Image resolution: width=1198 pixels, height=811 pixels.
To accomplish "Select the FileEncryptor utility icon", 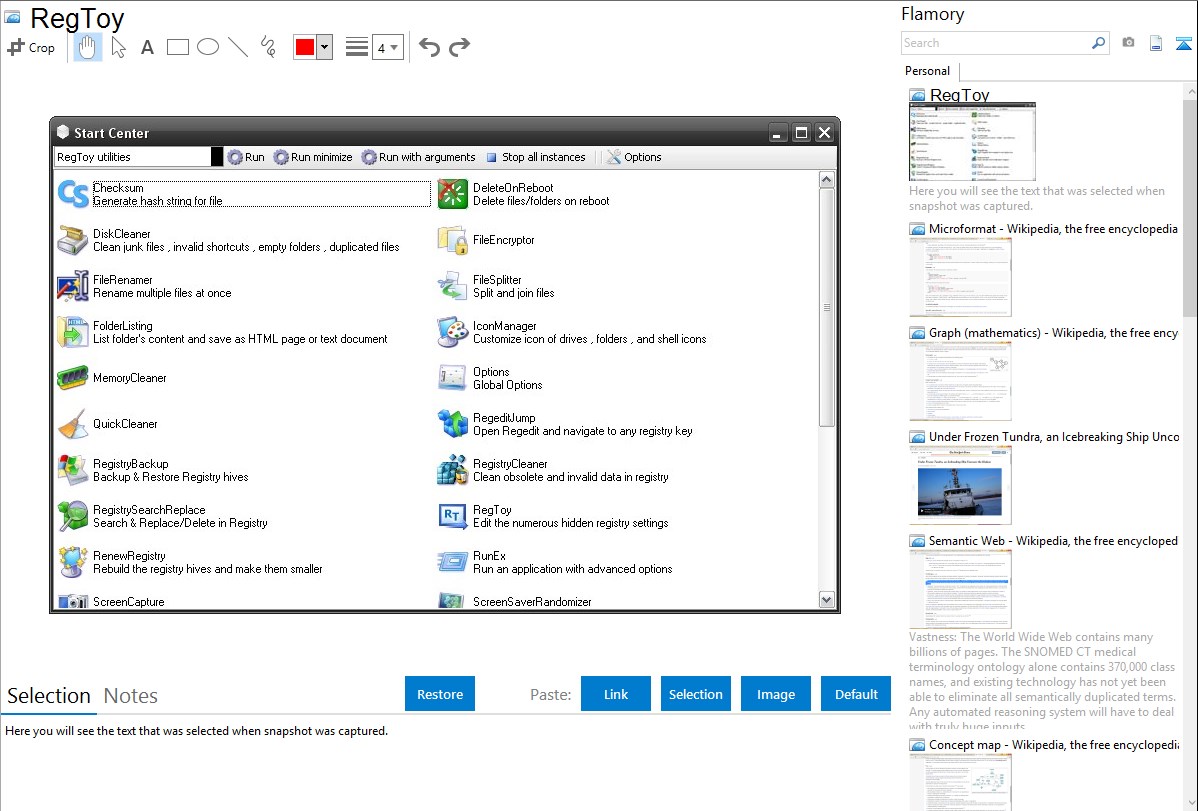I will [x=452, y=240].
